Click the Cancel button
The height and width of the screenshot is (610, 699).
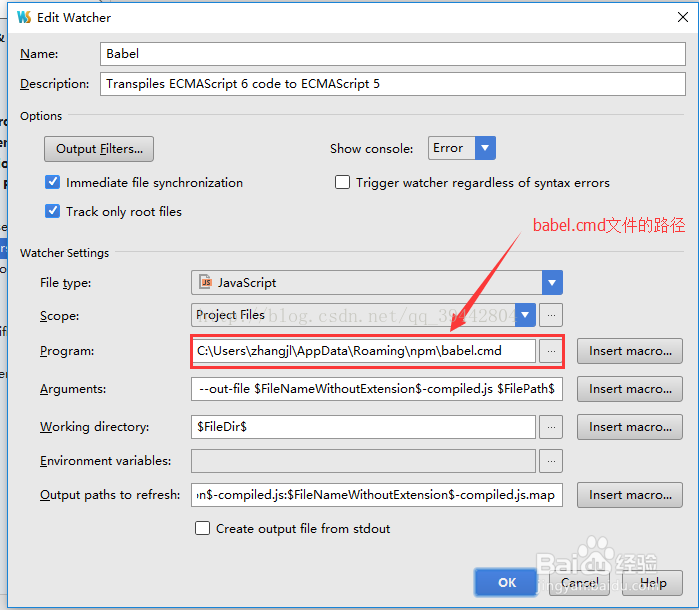pyautogui.click(x=579, y=582)
